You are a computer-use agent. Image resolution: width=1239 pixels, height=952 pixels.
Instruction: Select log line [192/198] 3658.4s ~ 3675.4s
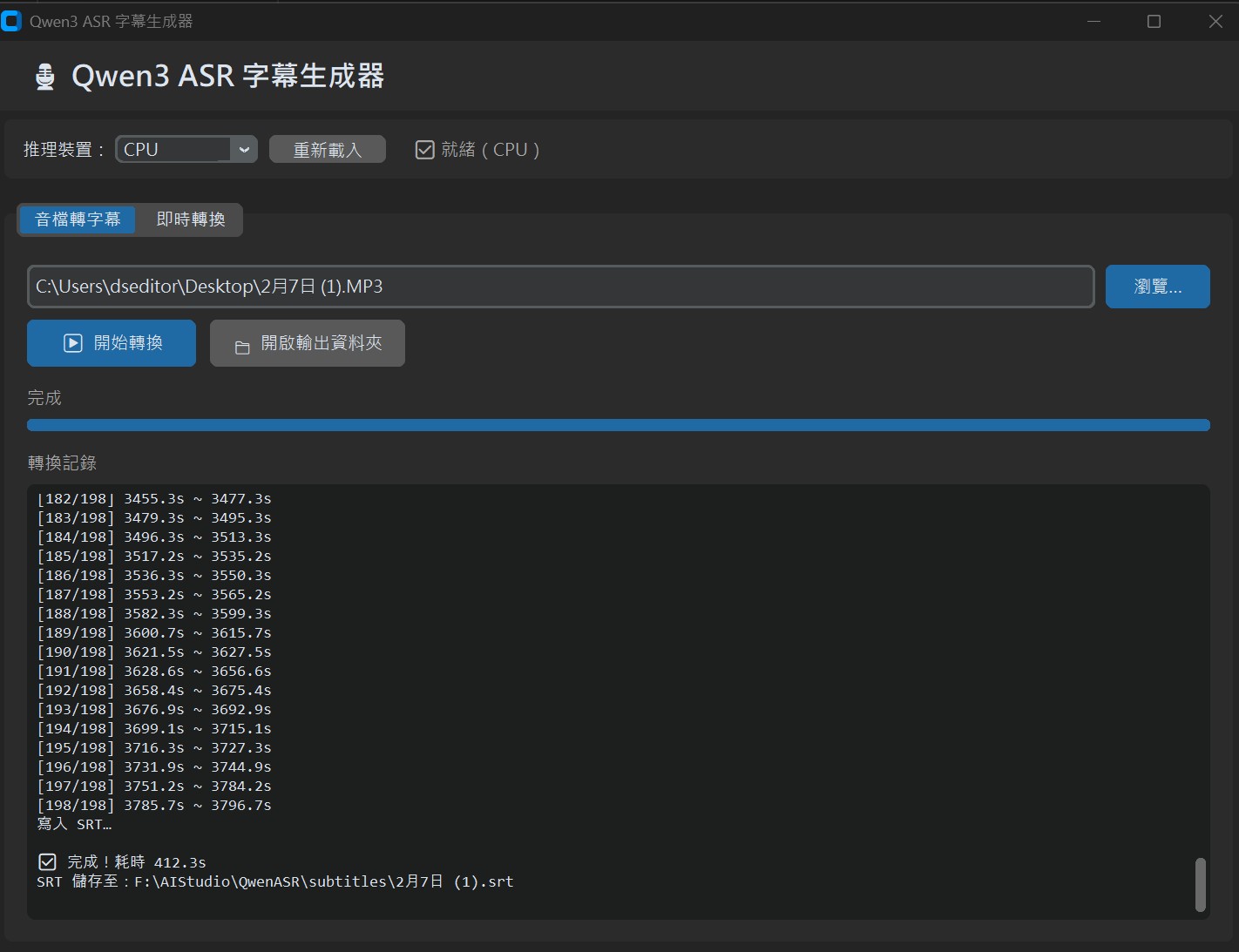click(154, 691)
